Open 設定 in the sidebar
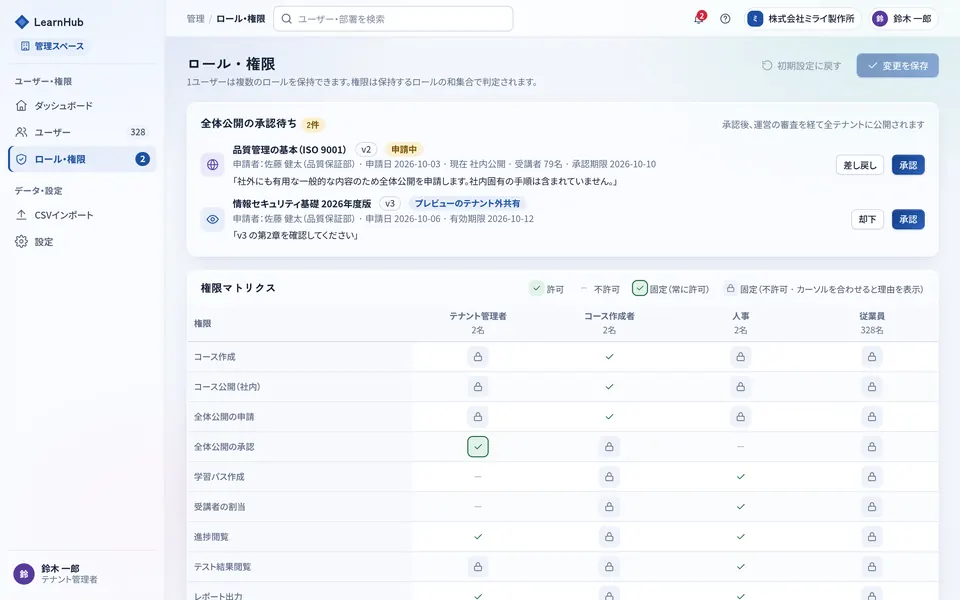The width and height of the screenshot is (960, 600). pos(82,242)
